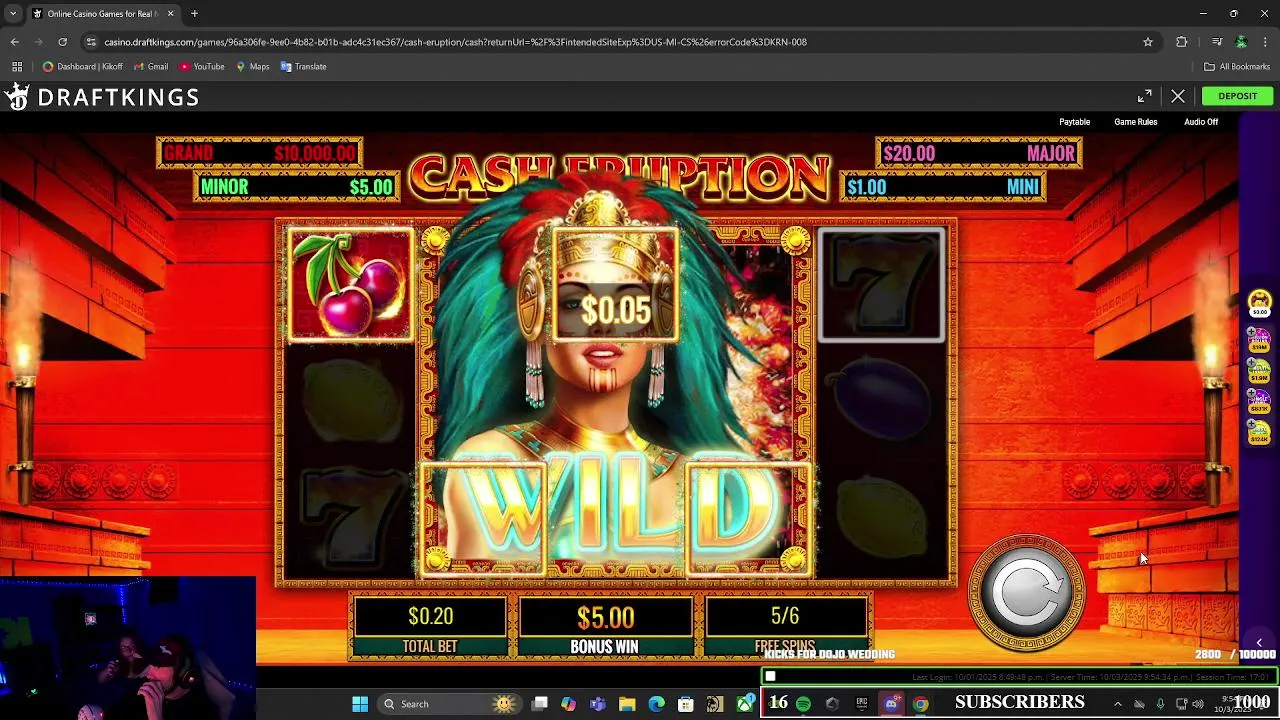Open the Chrome profile avatar
Screen dimensions: 1280x720
coord(1241,42)
